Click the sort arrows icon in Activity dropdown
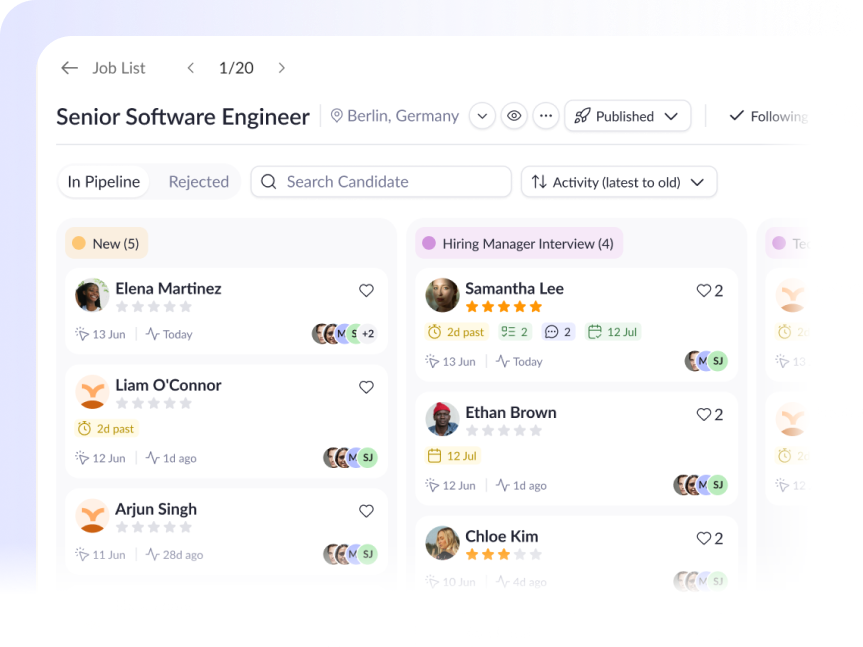 [539, 182]
